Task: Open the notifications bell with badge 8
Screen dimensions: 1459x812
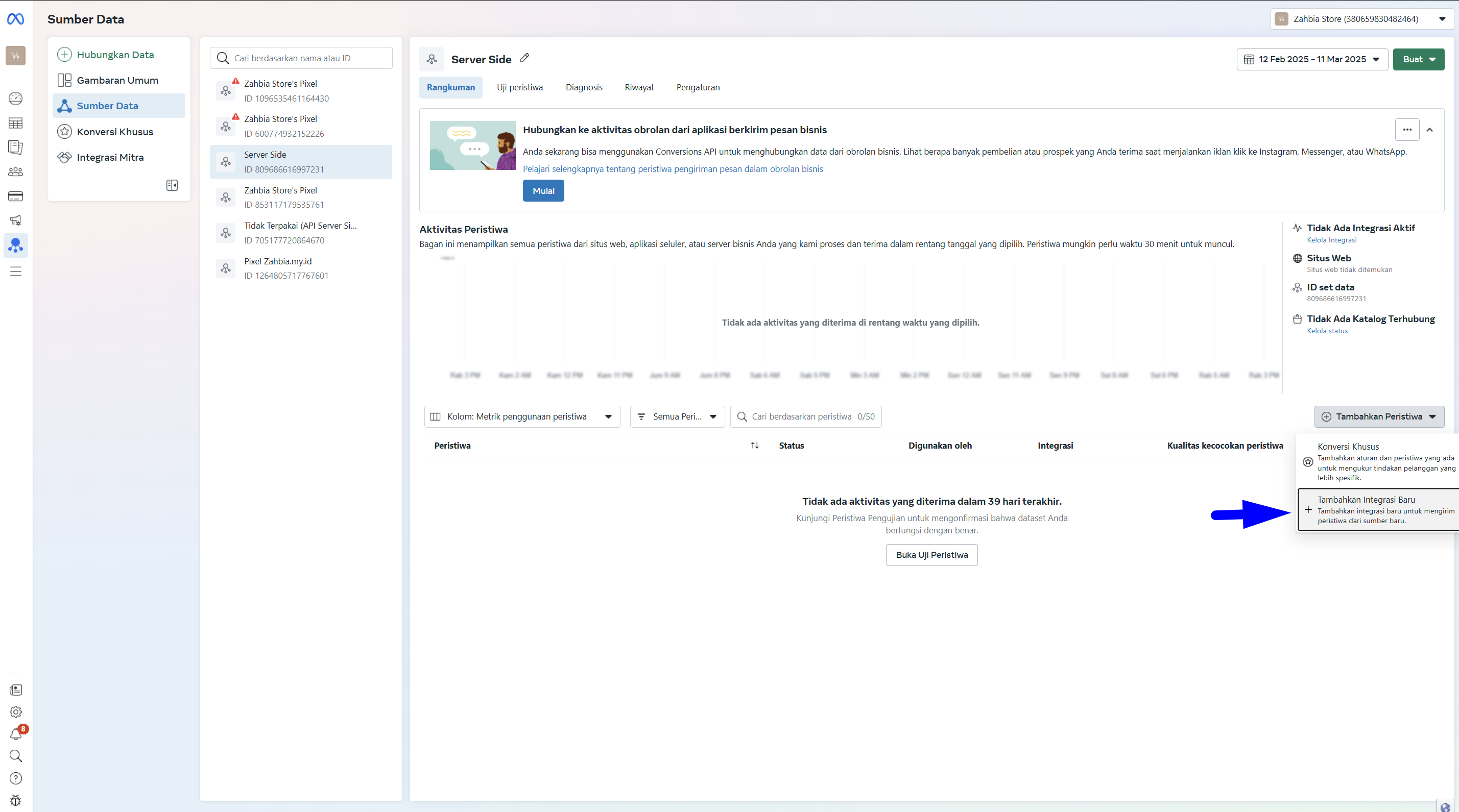Action: tap(17, 733)
